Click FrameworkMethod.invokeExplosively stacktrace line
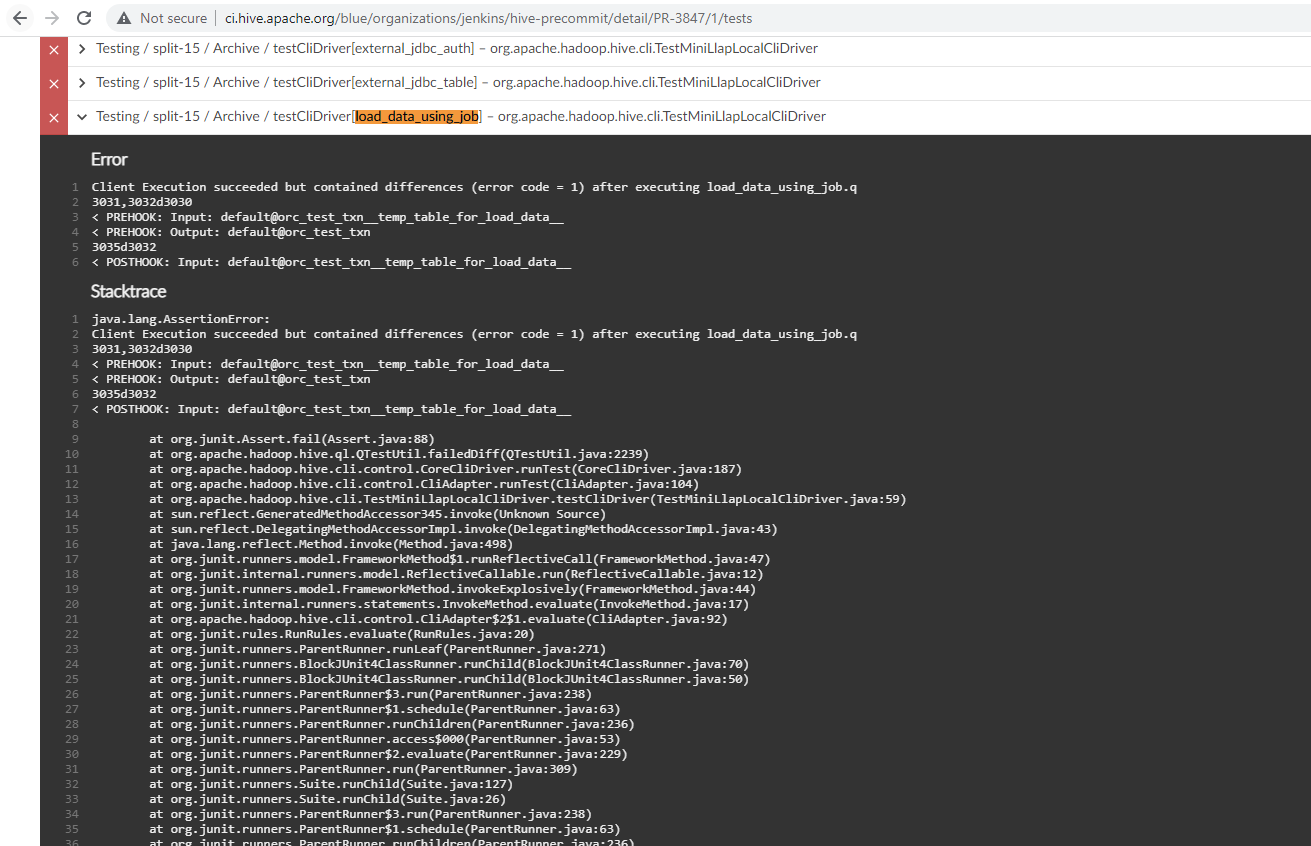Image resolution: width=1311 pixels, height=846 pixels. [453, 589]
